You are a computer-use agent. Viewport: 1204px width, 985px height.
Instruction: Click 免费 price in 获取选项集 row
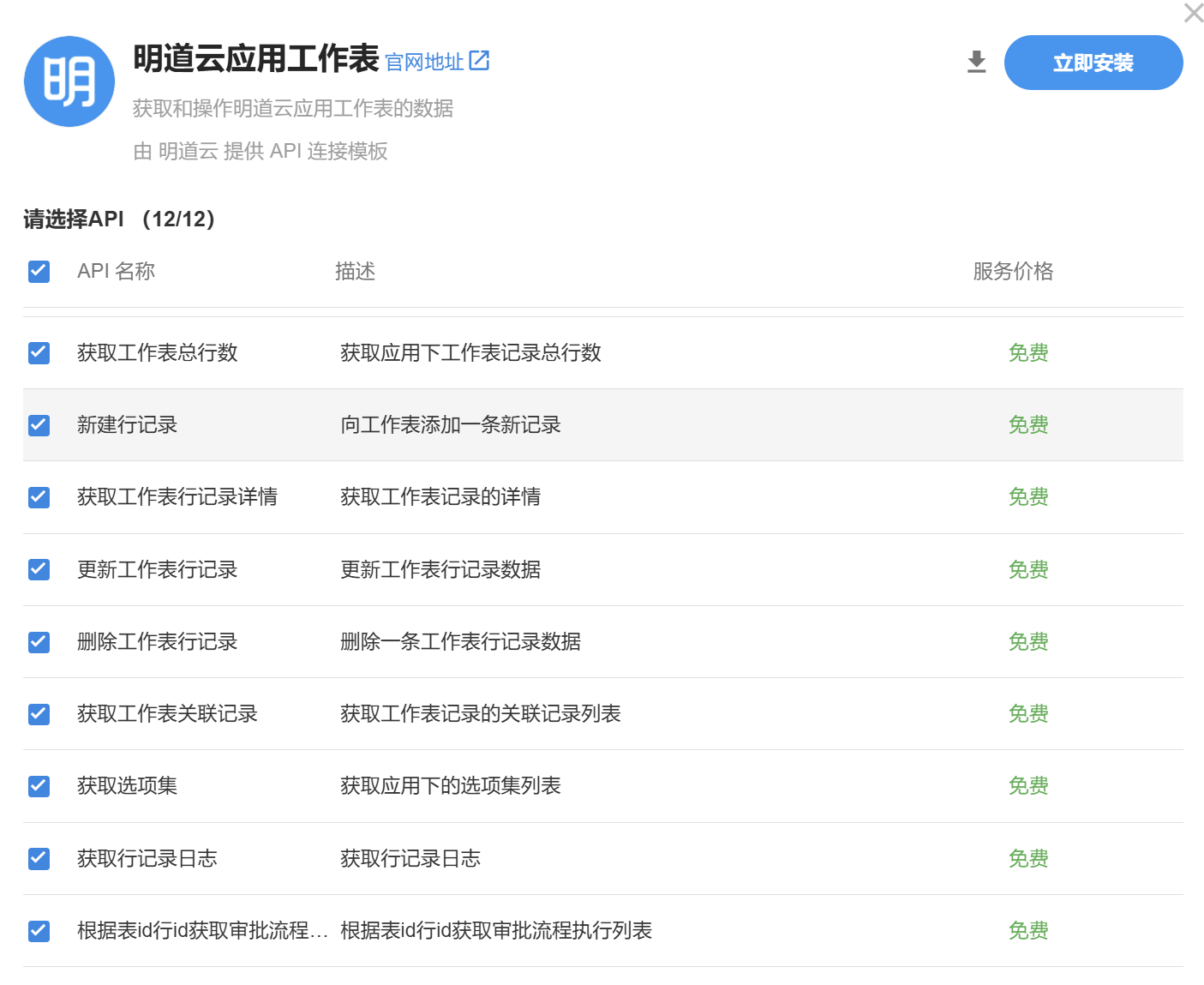point(1028,785)
